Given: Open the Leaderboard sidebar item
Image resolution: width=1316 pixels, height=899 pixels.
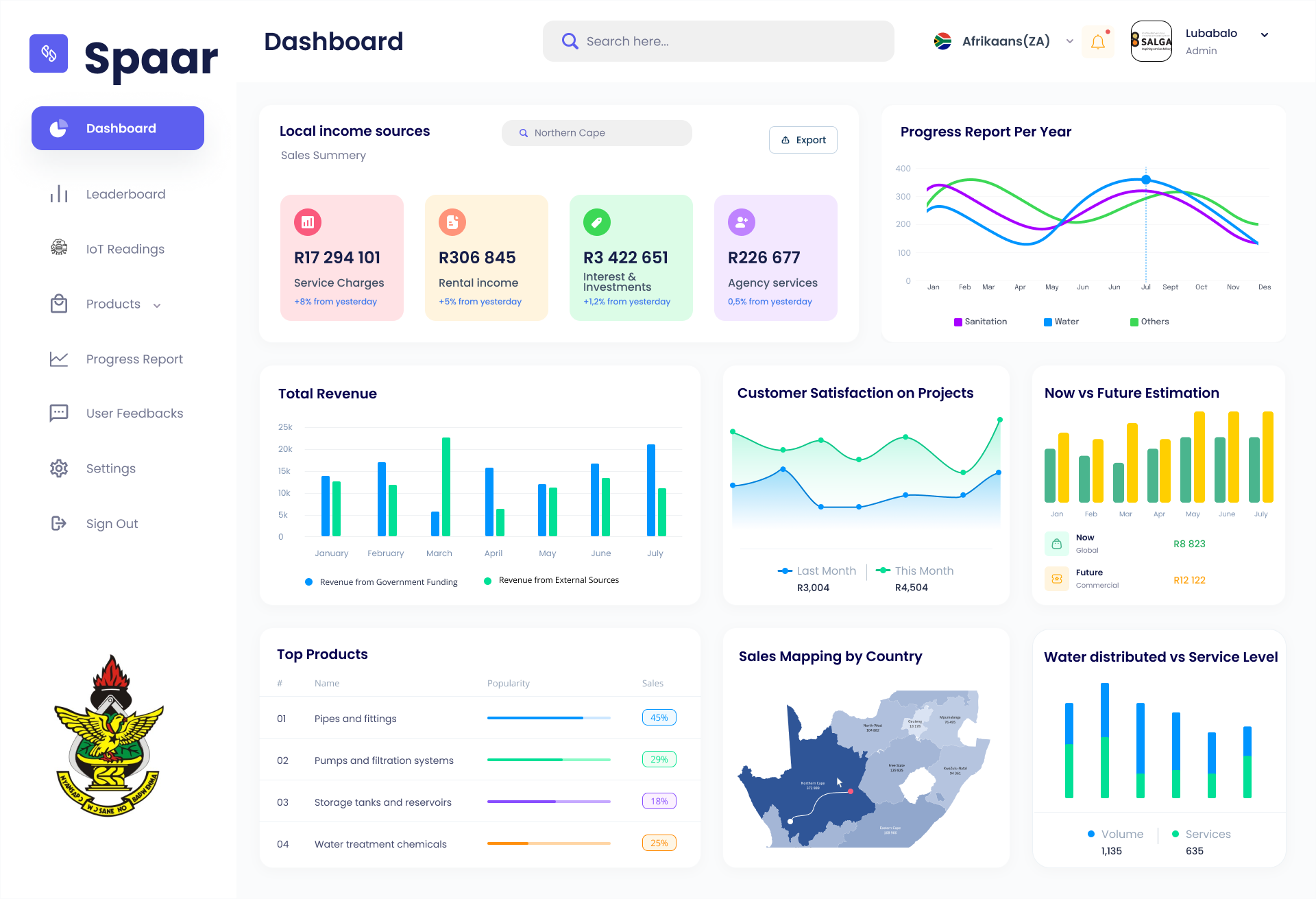Looking at the screenshot, I should 125,194.
